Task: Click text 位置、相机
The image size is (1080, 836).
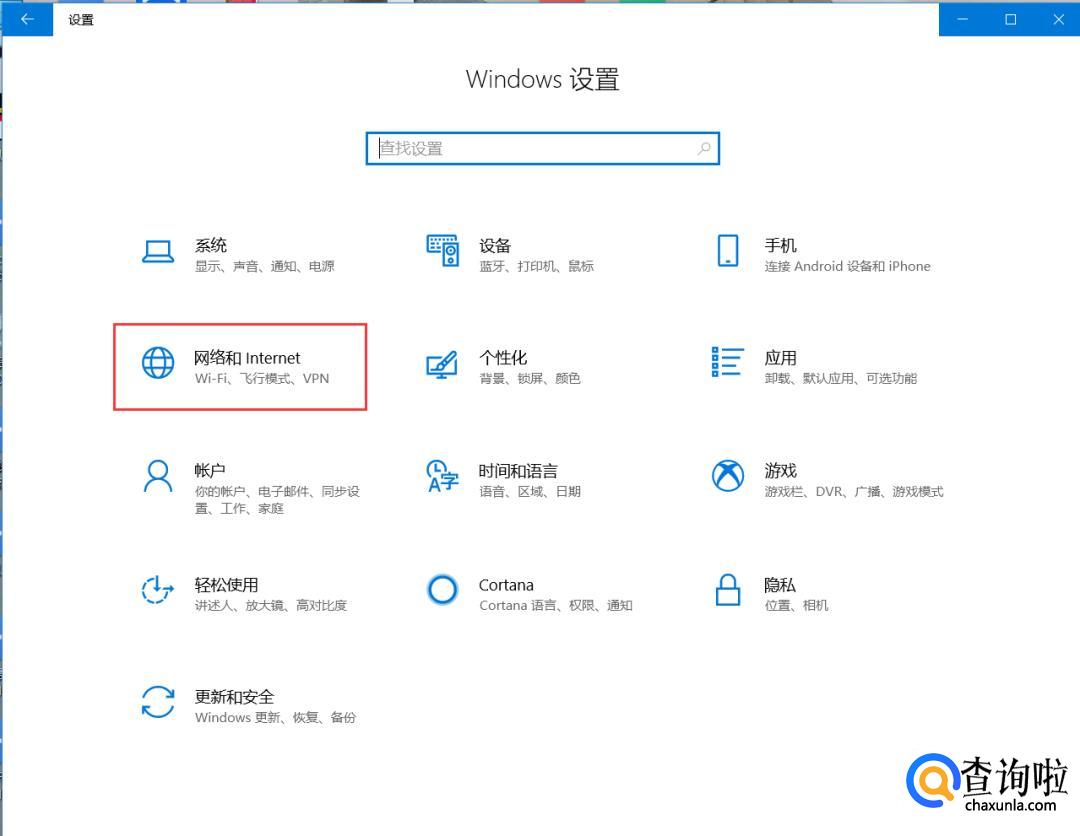Action: [796, 605]
